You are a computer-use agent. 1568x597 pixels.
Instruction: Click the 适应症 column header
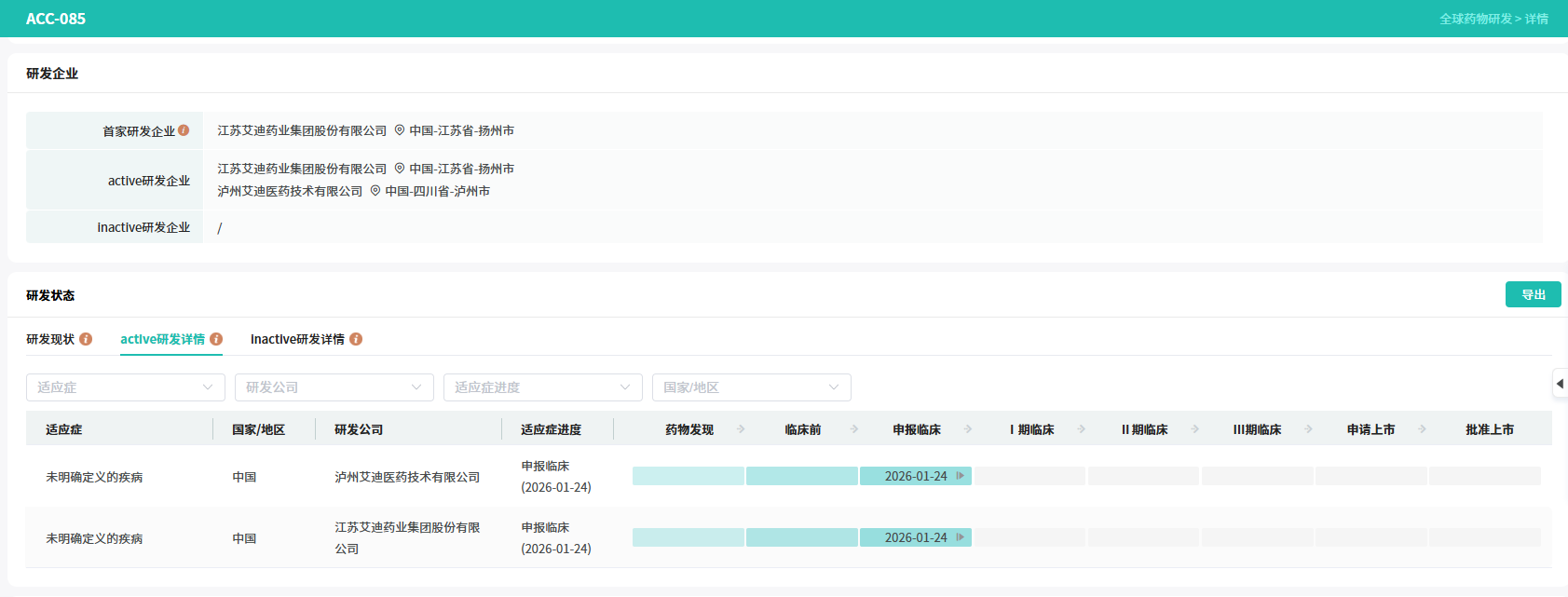64,429
